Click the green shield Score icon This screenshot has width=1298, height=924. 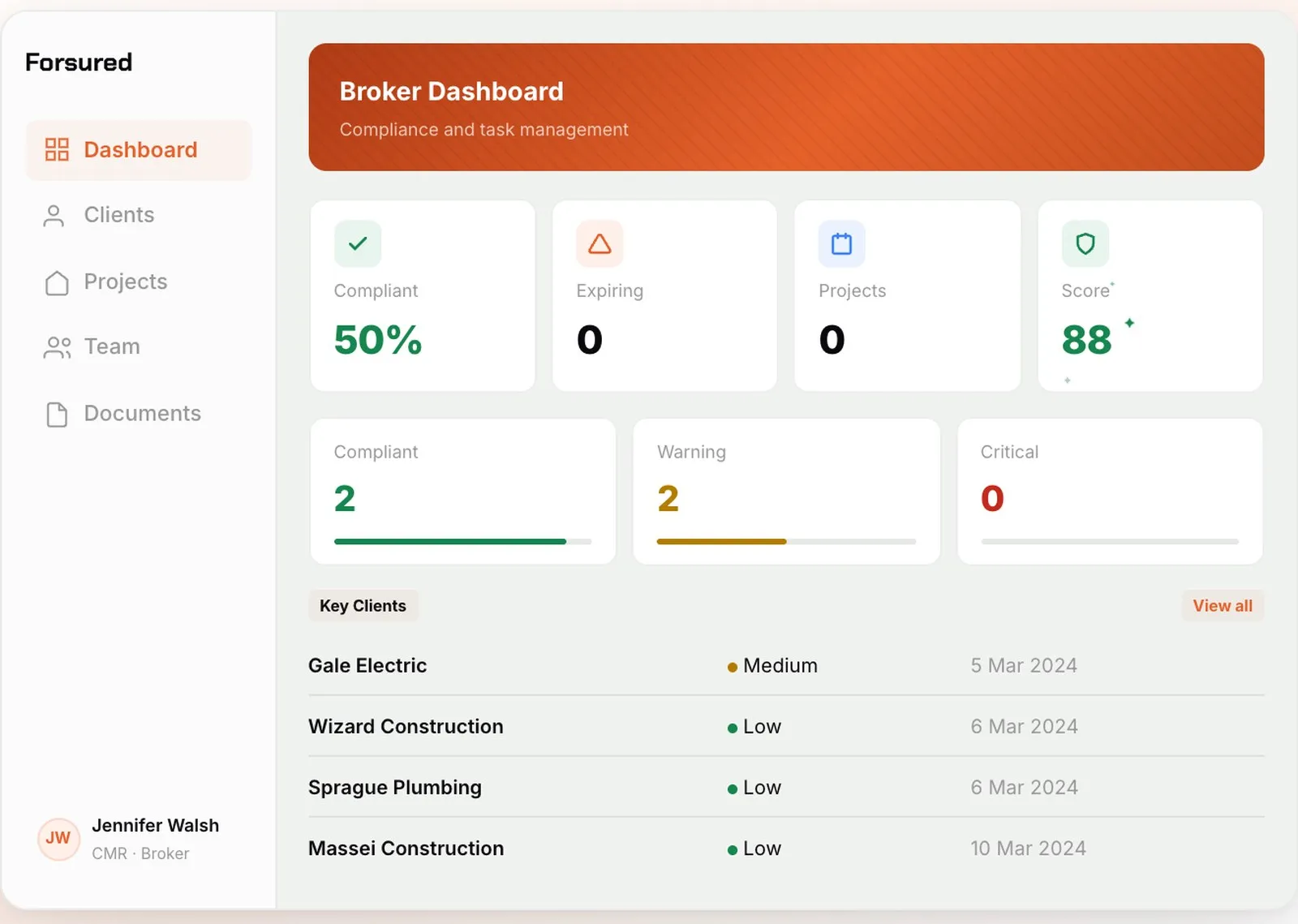coord(1085,243)
